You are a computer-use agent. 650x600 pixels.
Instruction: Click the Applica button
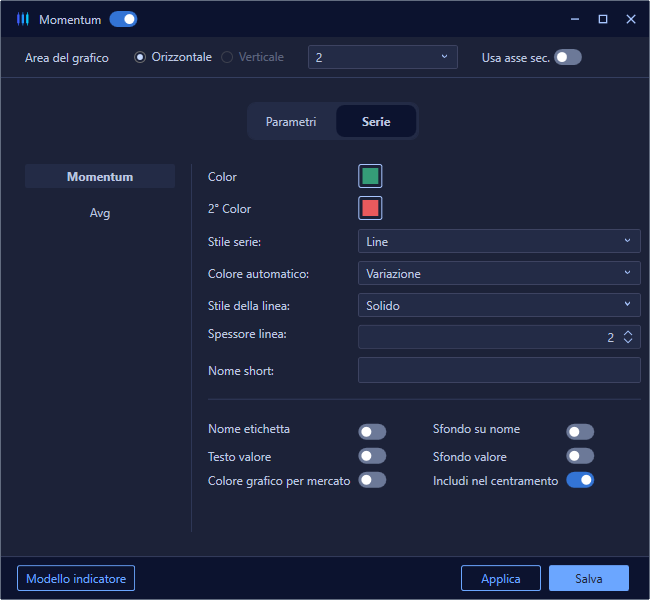point(501,578)
